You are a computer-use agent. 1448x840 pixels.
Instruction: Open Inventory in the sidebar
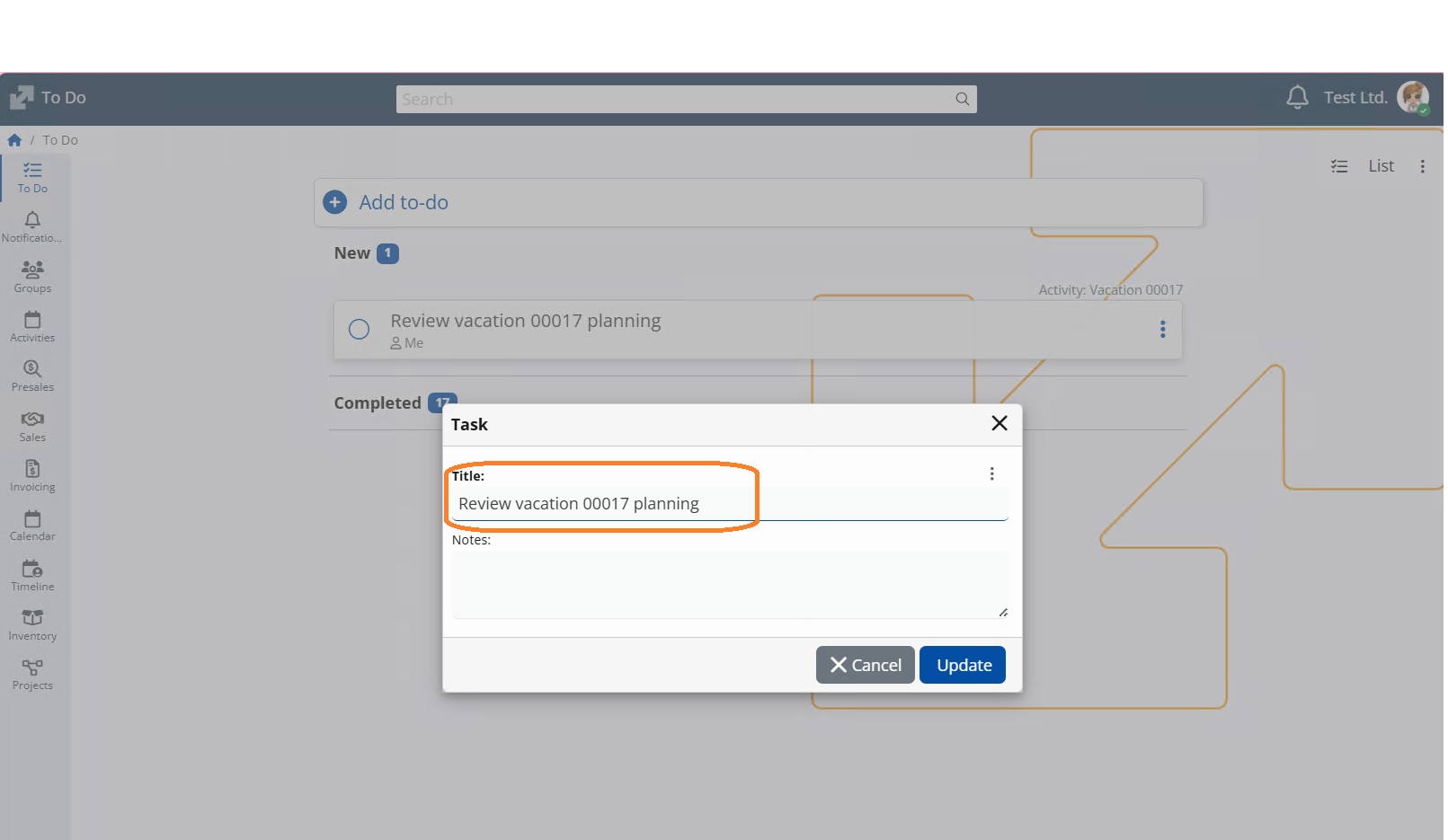[x=32, y=625]
